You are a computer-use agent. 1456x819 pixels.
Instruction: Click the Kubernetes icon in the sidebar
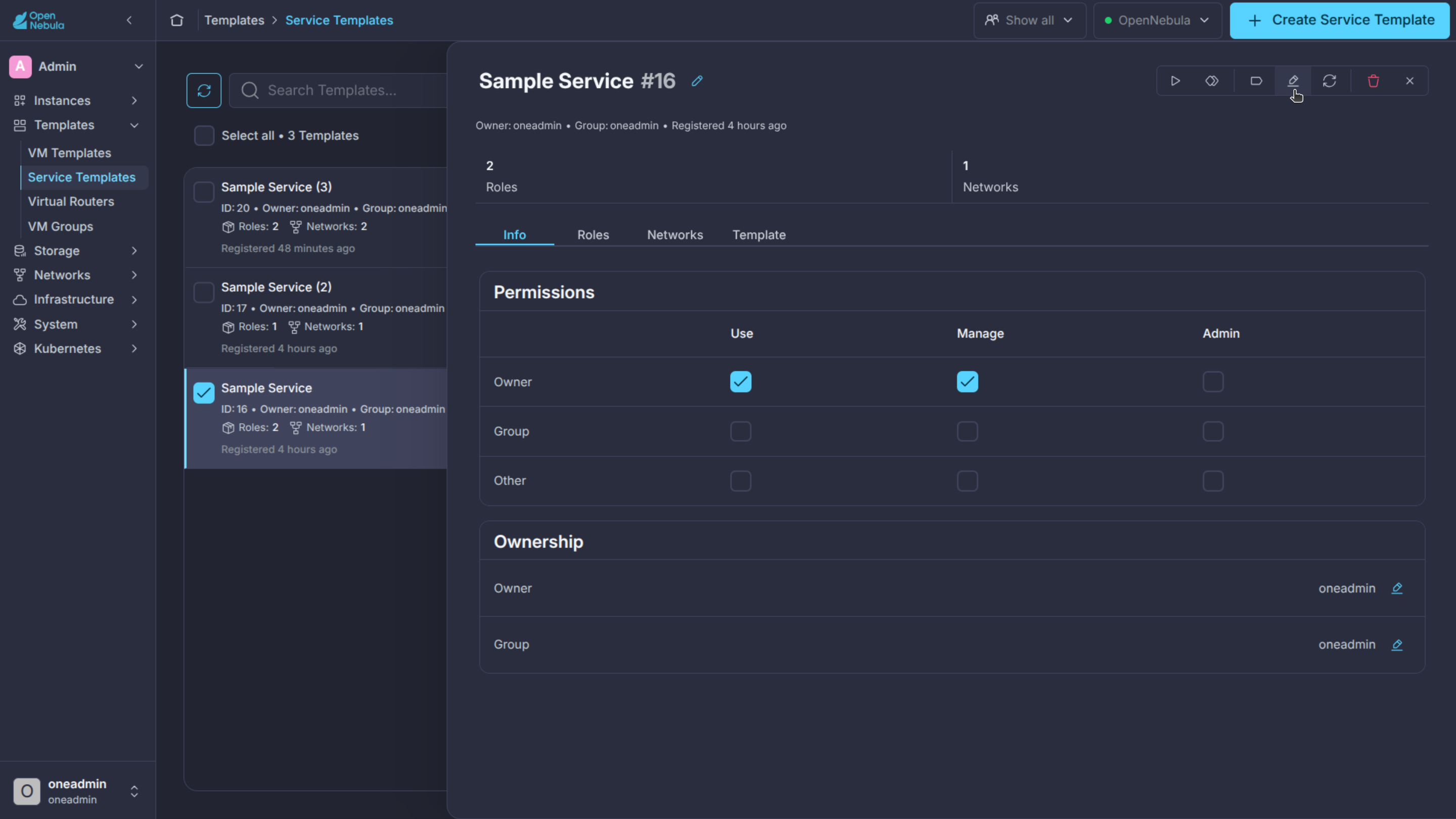pos(20,349)
